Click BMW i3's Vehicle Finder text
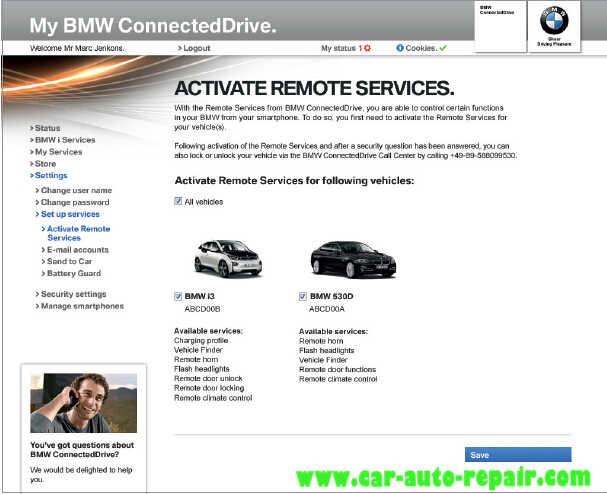This screenshot has height=494, width=607. coord(198,350)
